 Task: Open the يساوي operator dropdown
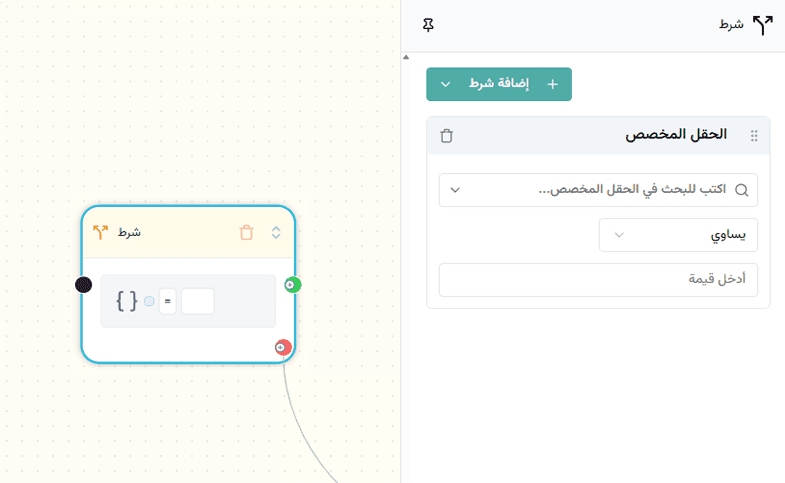pyautogui.click(x=678, y=235)
